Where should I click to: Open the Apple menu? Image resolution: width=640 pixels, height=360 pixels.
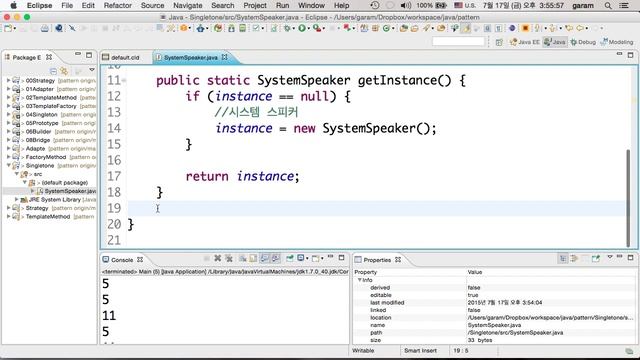tap(13, 5)
